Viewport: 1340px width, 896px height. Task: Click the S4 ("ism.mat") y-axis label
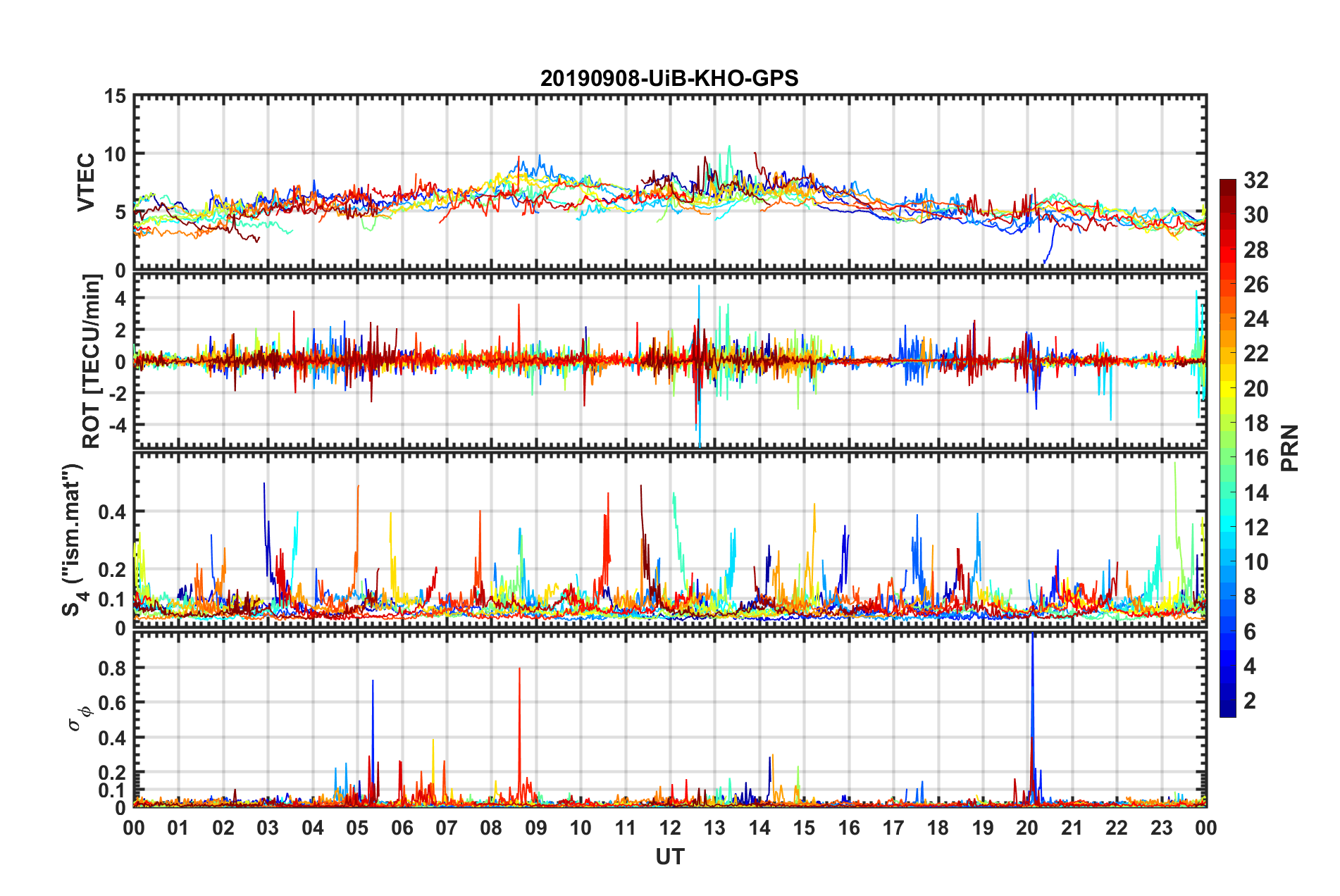click(x=75, y=540)
